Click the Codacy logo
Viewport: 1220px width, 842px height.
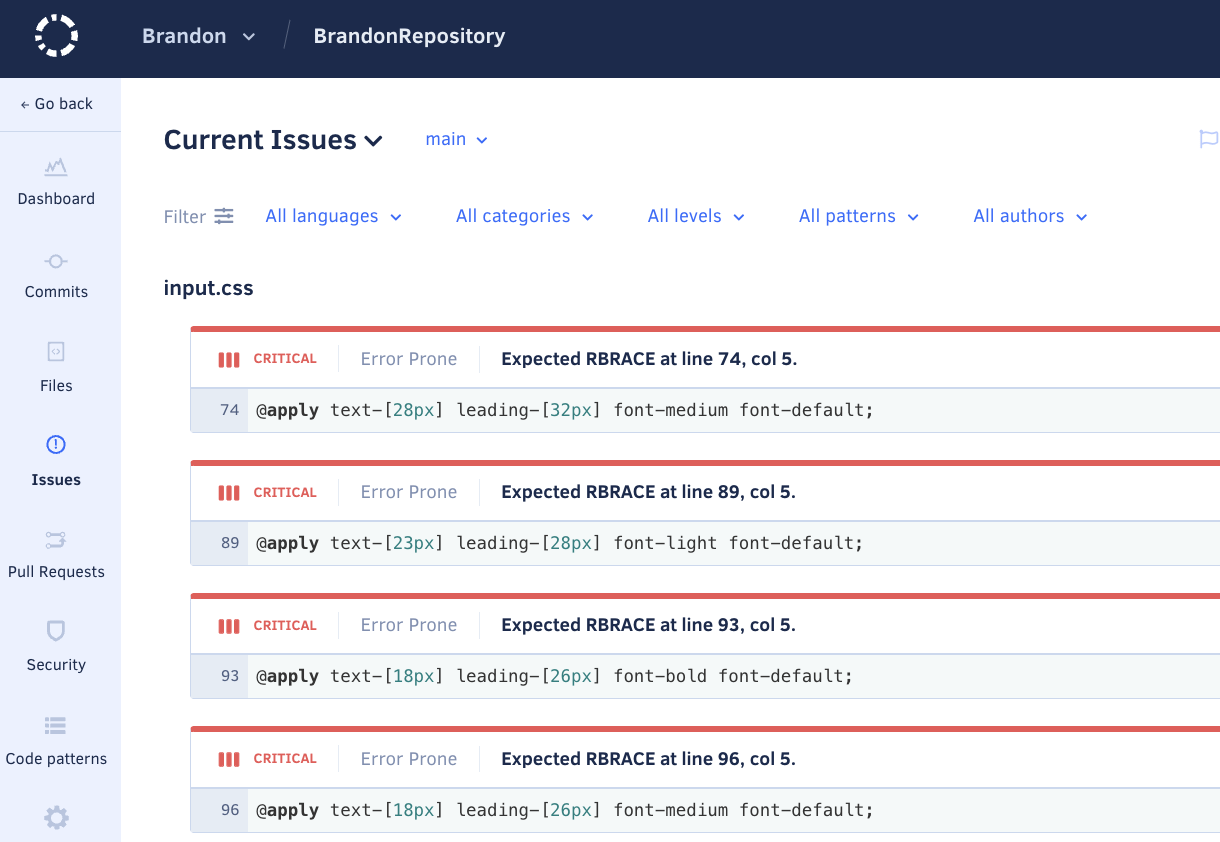click(x=56, y=35)
